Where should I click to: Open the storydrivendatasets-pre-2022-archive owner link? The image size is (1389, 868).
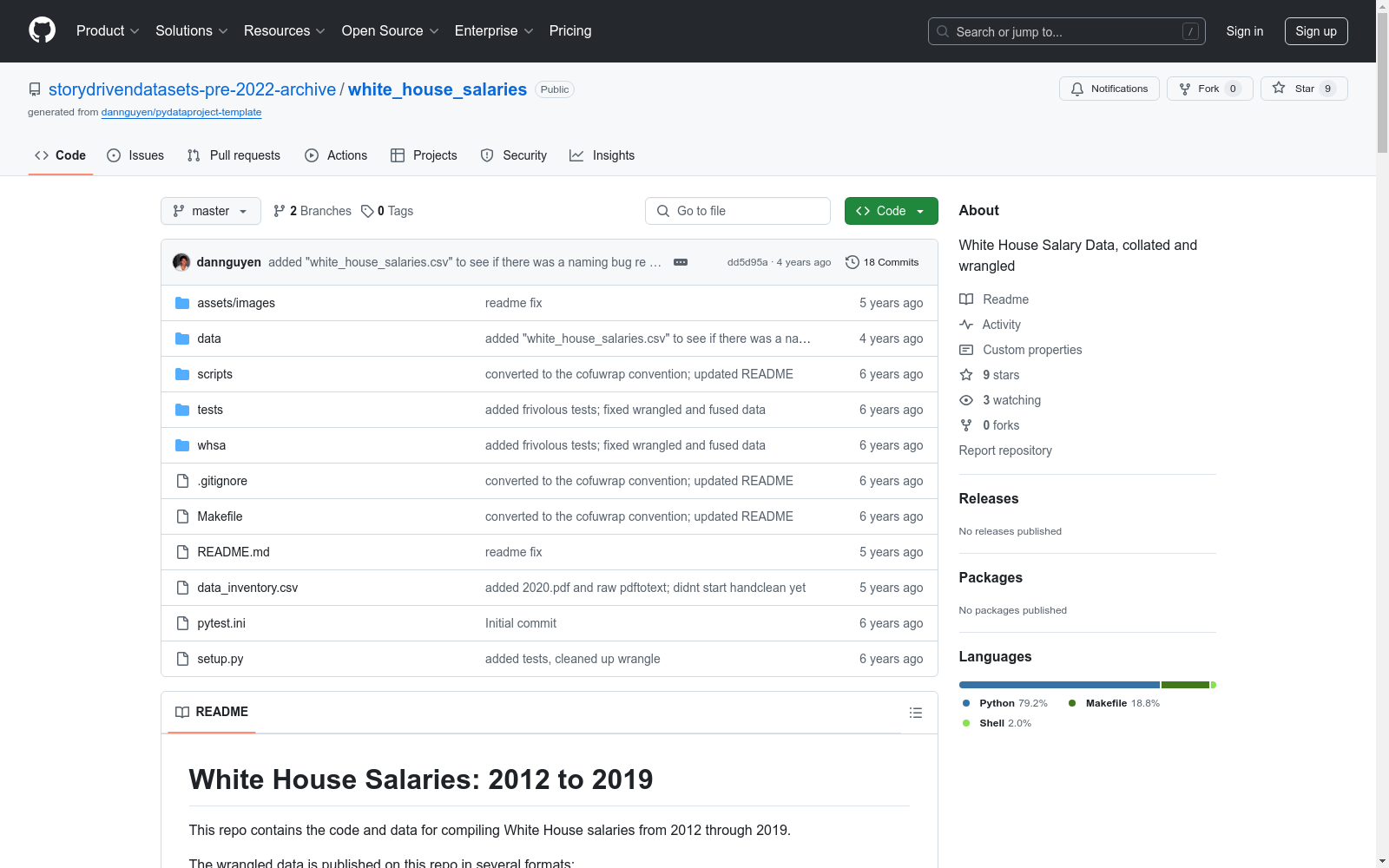[192, 89]
